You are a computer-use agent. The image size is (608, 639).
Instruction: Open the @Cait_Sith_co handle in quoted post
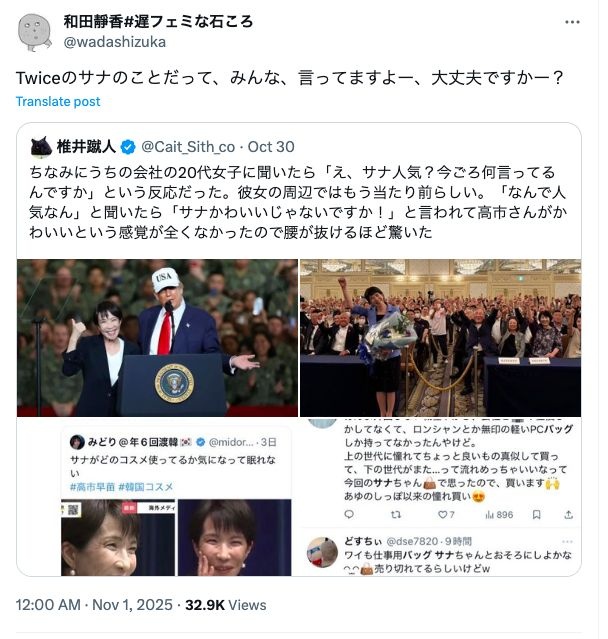coord(188,147)
